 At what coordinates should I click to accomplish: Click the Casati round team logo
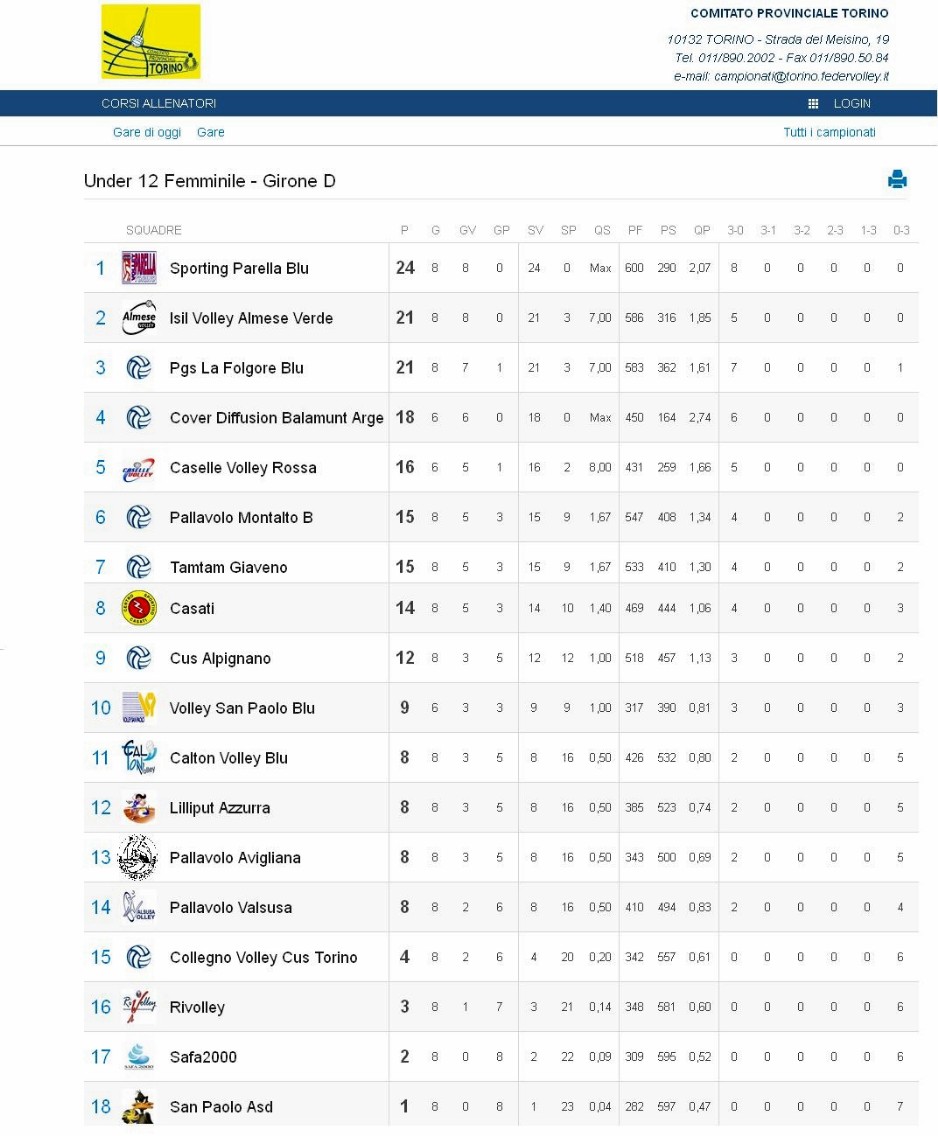tap(139, 608)
